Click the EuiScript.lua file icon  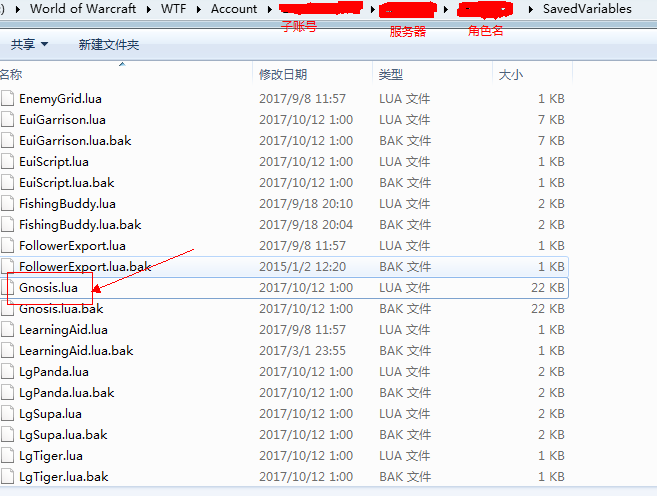point(7,161)
